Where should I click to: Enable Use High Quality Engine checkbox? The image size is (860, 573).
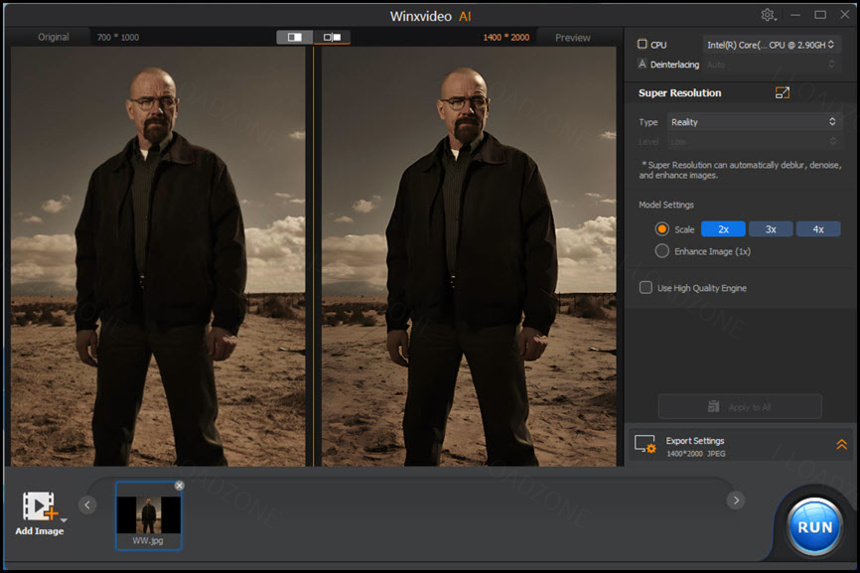646,287
